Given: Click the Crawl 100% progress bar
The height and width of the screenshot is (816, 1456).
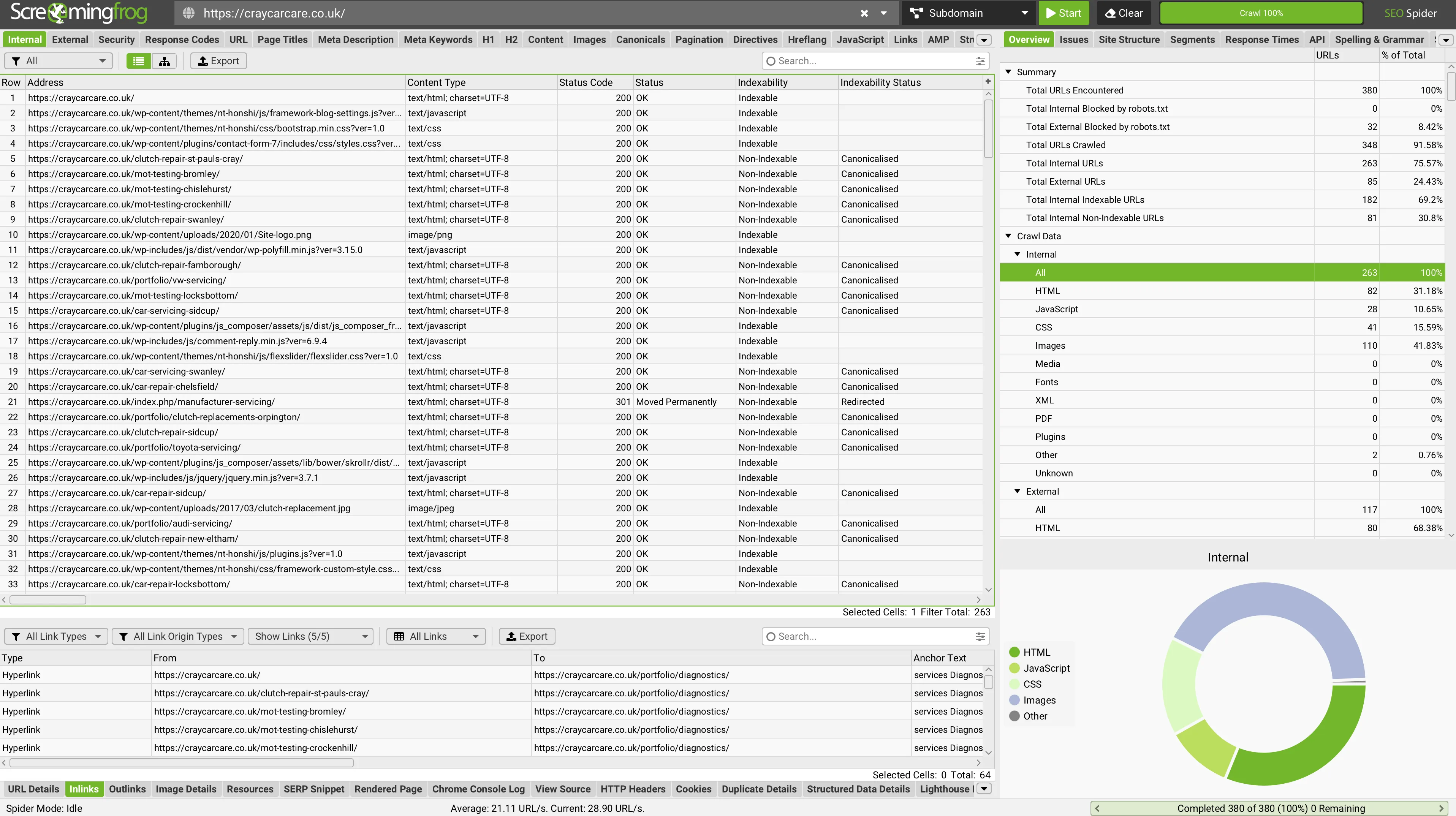Looking at the screenshot, I should pyautogui.click(x=1261, y=13).
